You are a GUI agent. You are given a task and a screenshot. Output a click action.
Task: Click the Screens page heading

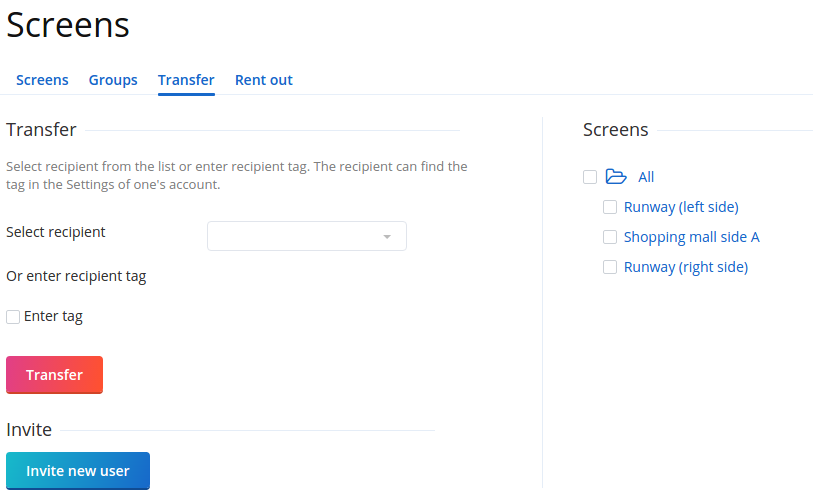(x=68, y=26)
